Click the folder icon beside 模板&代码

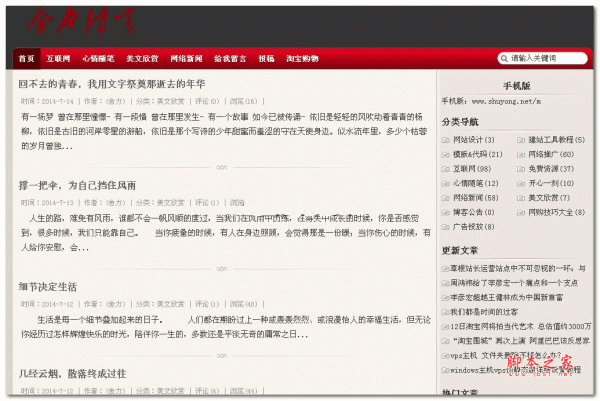(x=445, y=155)
